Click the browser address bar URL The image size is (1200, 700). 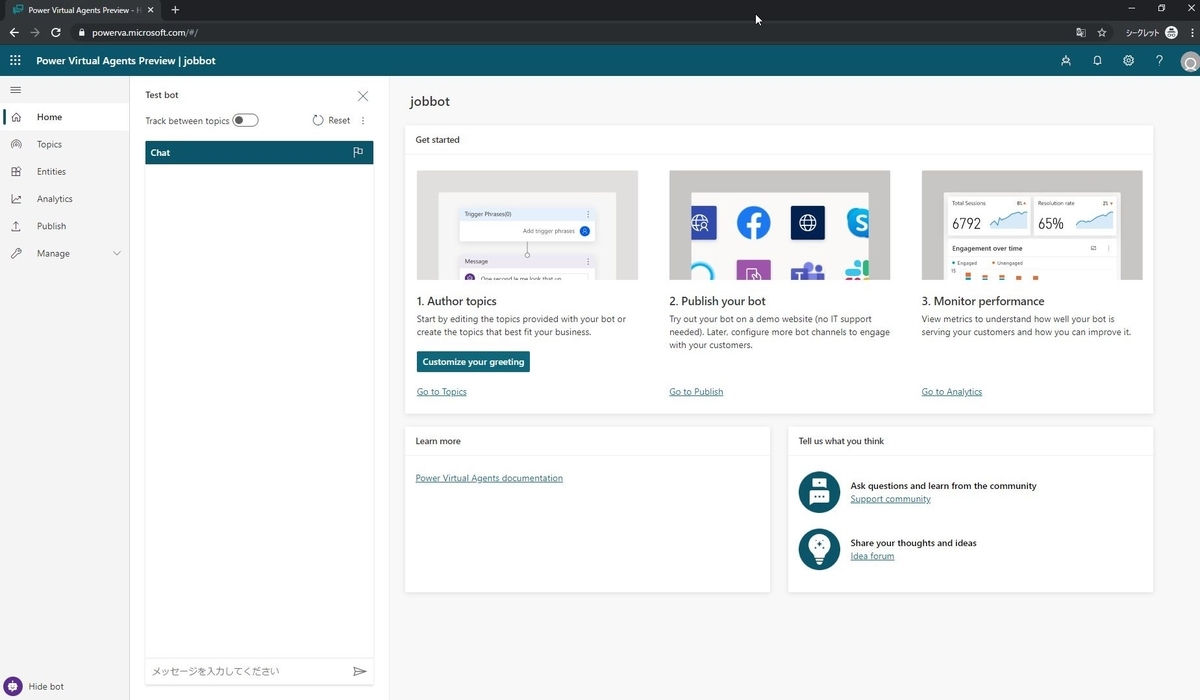[145, 32]
